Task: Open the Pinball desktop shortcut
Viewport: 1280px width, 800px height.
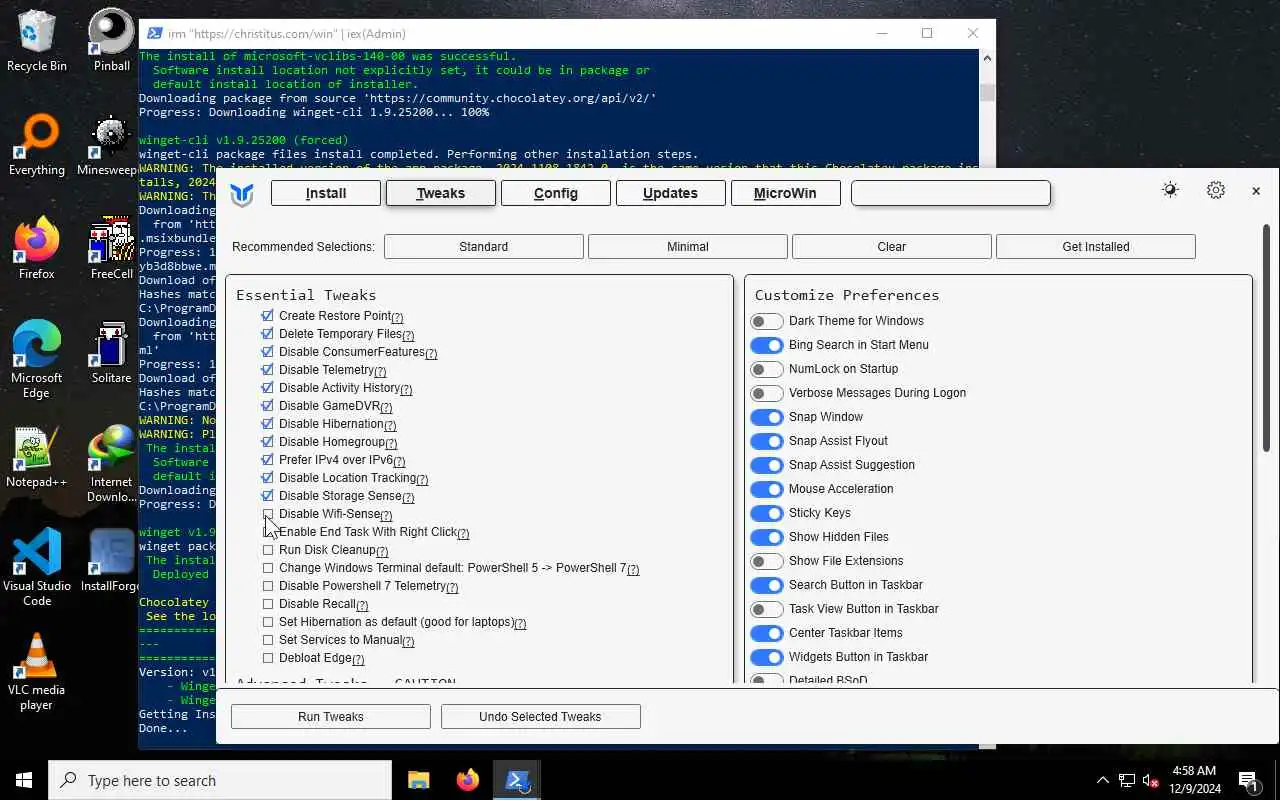Action: [x=111, y=40]
